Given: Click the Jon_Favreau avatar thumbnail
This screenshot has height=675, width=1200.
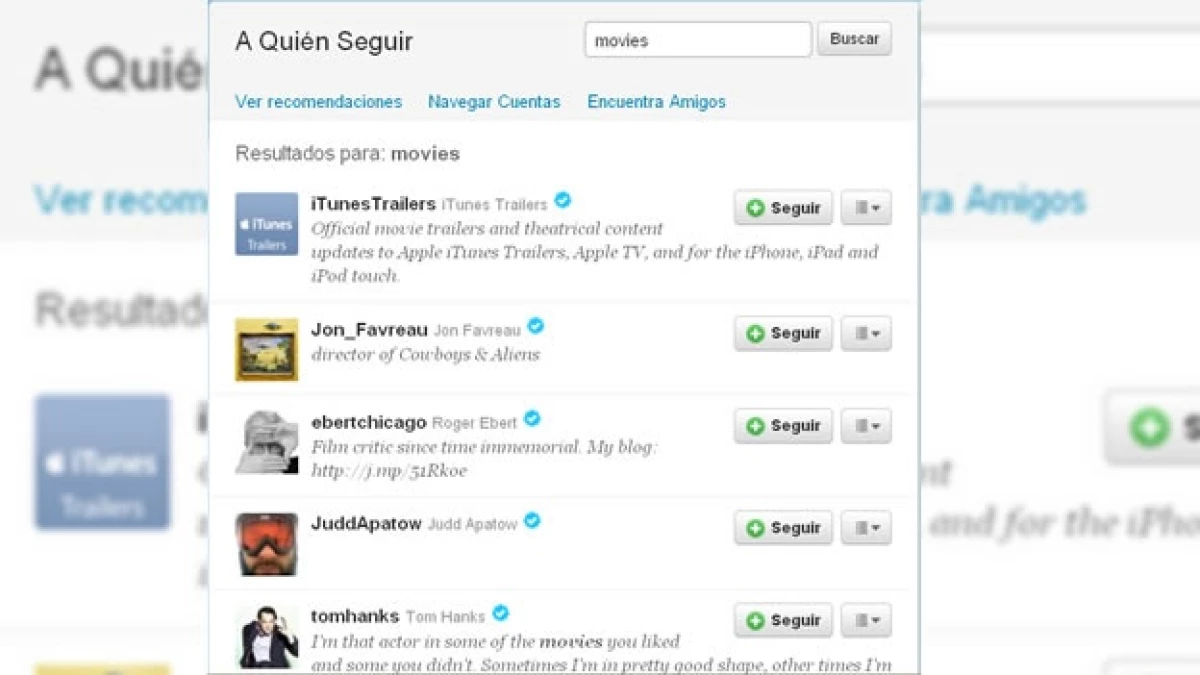Looking at the screenshot, I should pos(267,350).
